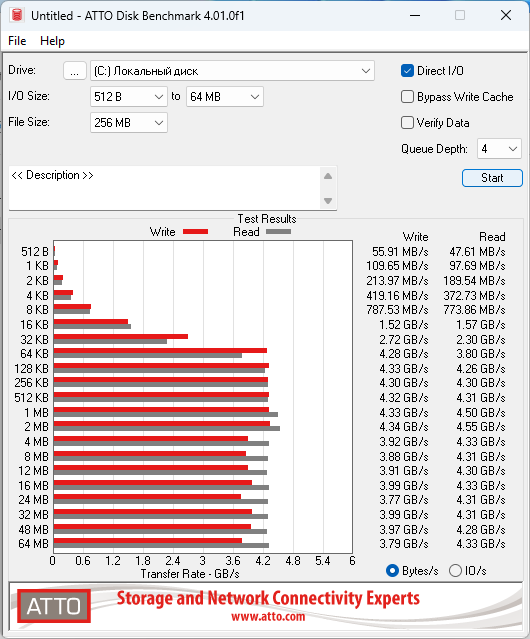530x639 pixels.
Task: Open the File menu
Action: (17, 41)
